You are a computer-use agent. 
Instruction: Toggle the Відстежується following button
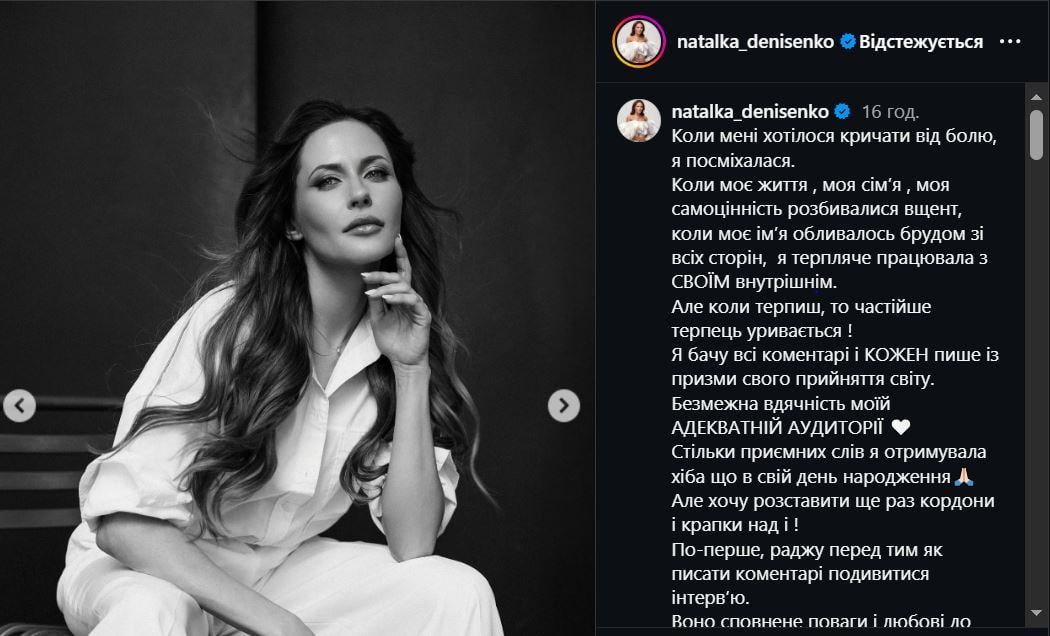click(x=921, y=42)
